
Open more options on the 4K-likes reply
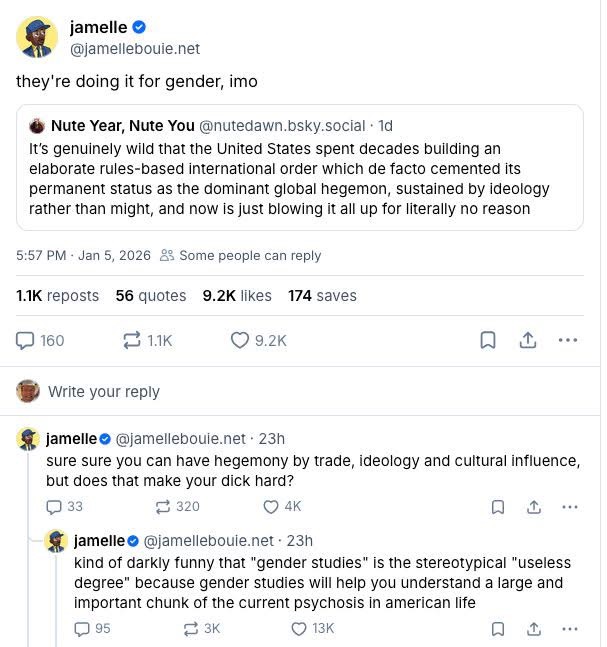pos(569,507)
